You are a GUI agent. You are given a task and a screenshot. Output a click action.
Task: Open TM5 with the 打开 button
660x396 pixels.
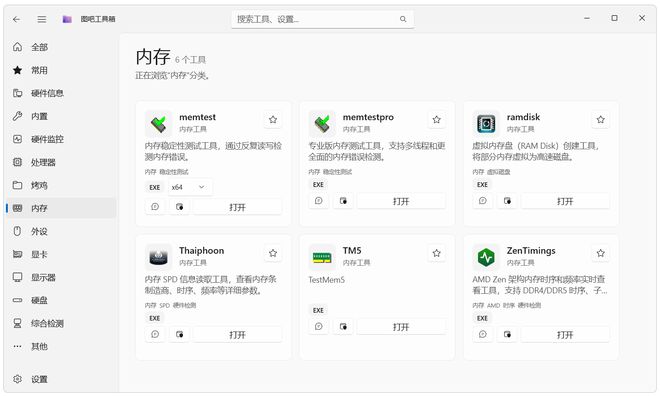tap(401, 327)
